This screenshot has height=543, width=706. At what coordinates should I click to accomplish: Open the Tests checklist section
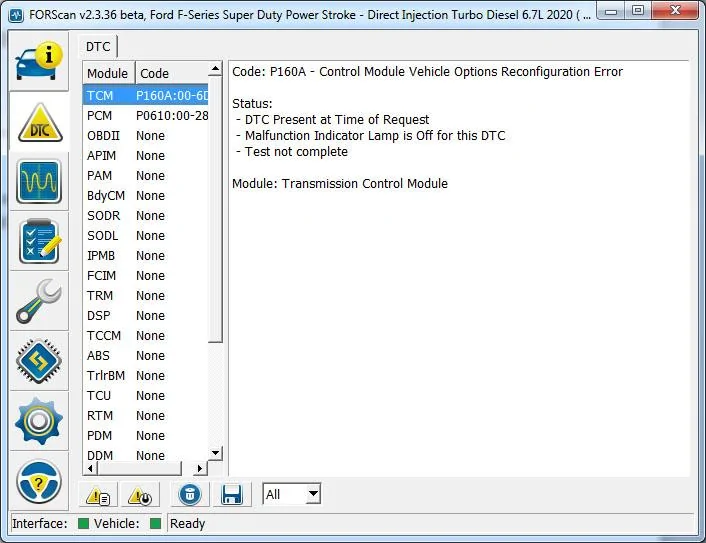click(39, 241)
